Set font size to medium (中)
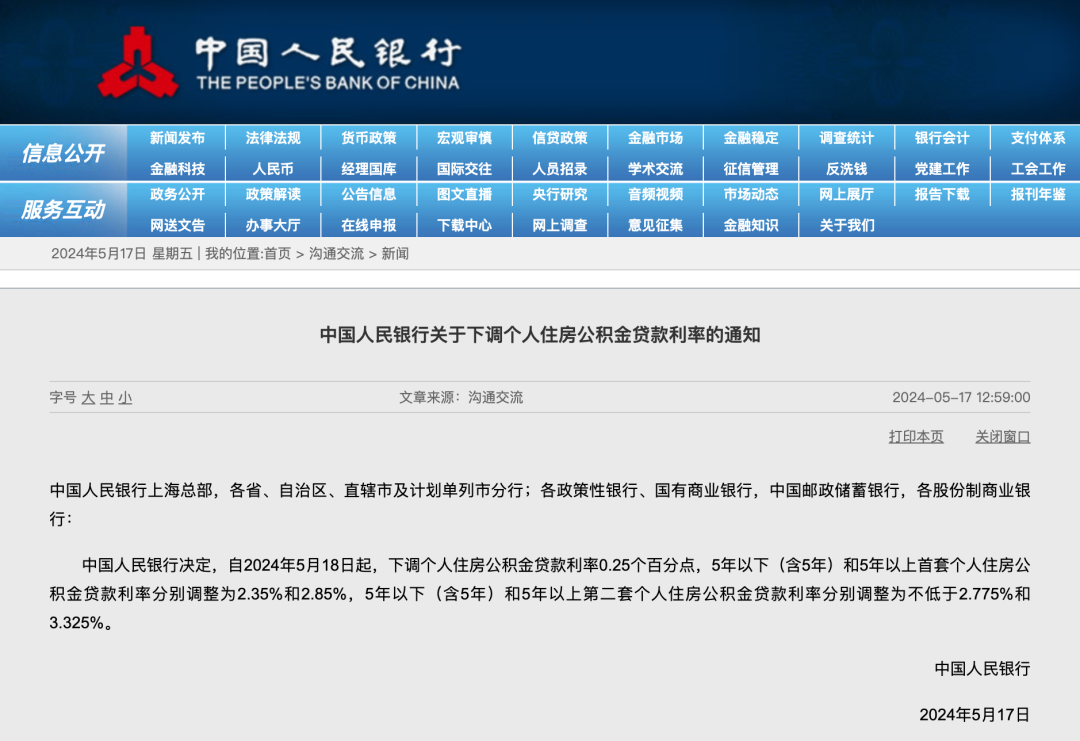This screenshot has height=741, width=1080. [x=107, y=398]
